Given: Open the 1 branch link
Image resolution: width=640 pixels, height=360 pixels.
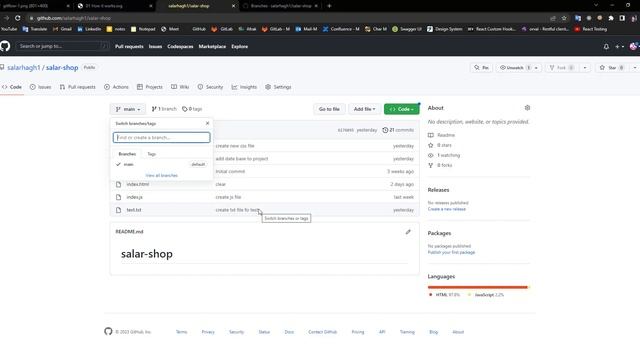Looking at the screenshot, I should [x=164, y=109].
